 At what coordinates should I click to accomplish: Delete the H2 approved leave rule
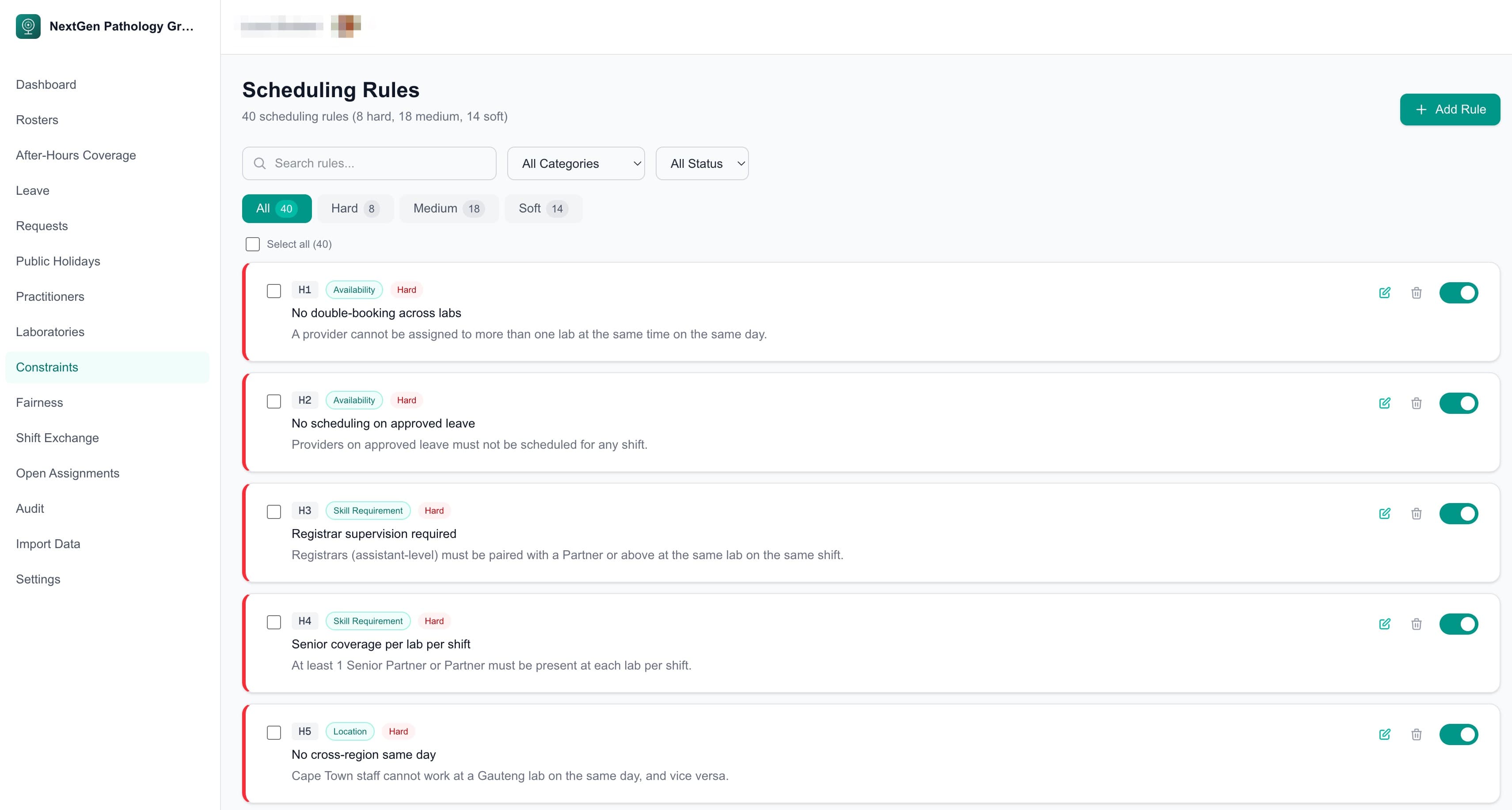click(1416, 403)
